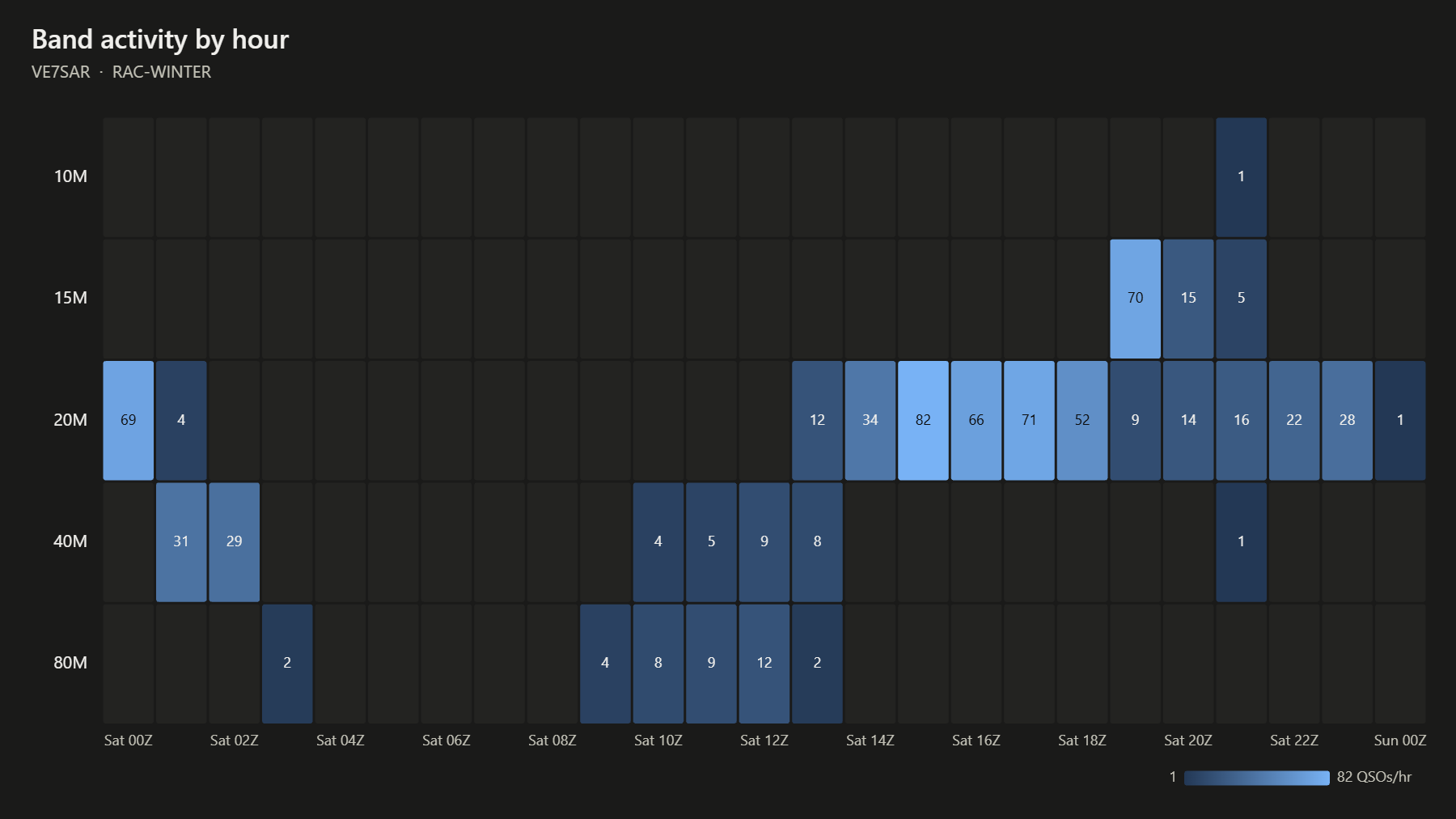Select the 80M cell showing 12
1456x819 pixels.
click(764, 664)
